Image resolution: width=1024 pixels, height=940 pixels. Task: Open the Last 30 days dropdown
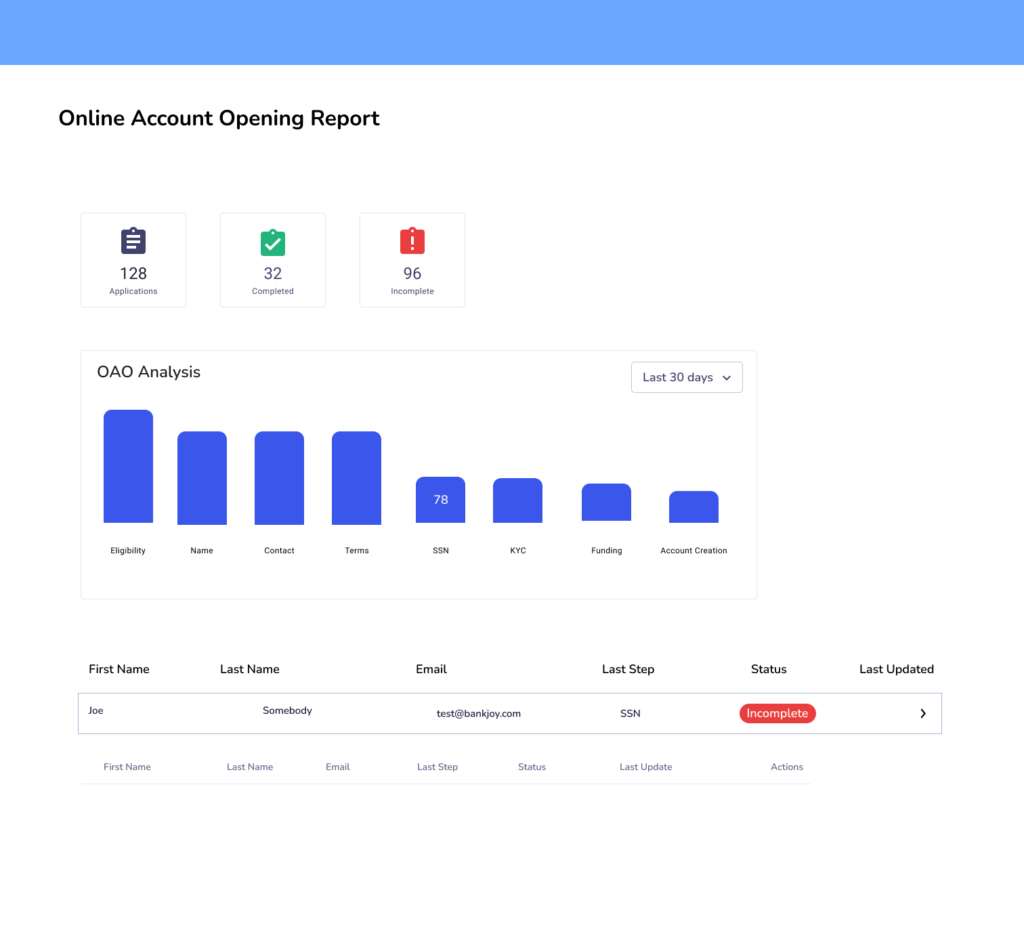point(686,377)
